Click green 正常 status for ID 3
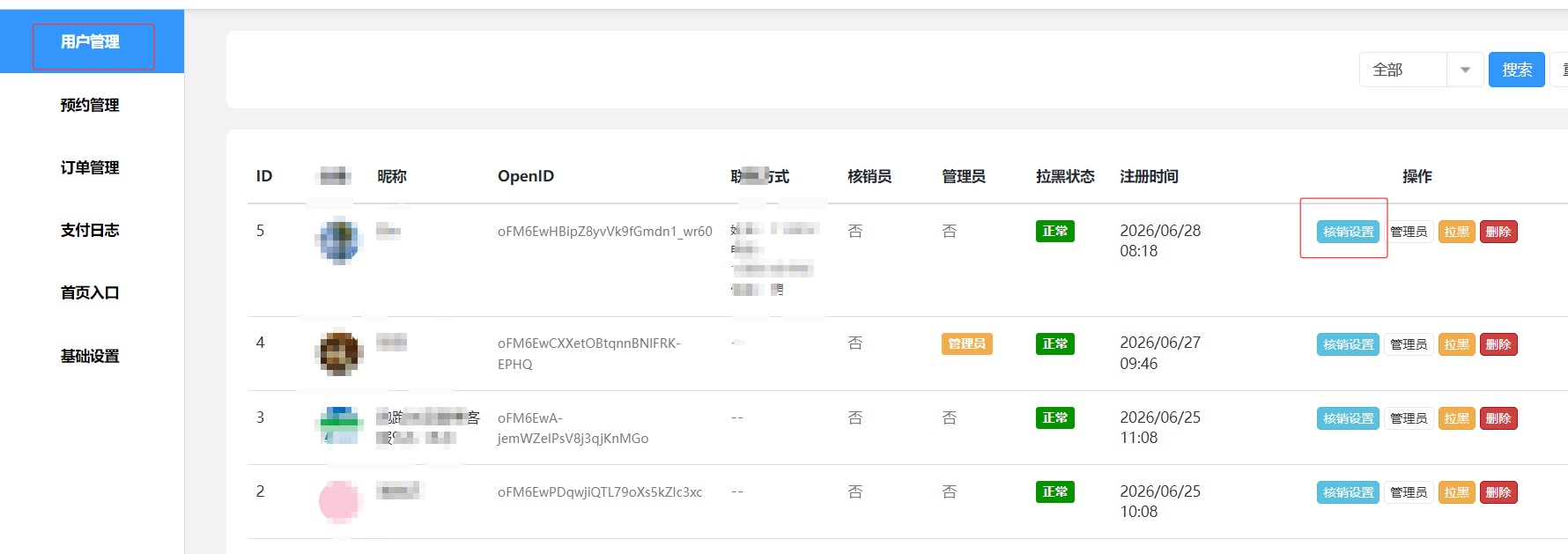This screenshot has height=554, width=1568. pos(1054,417)
